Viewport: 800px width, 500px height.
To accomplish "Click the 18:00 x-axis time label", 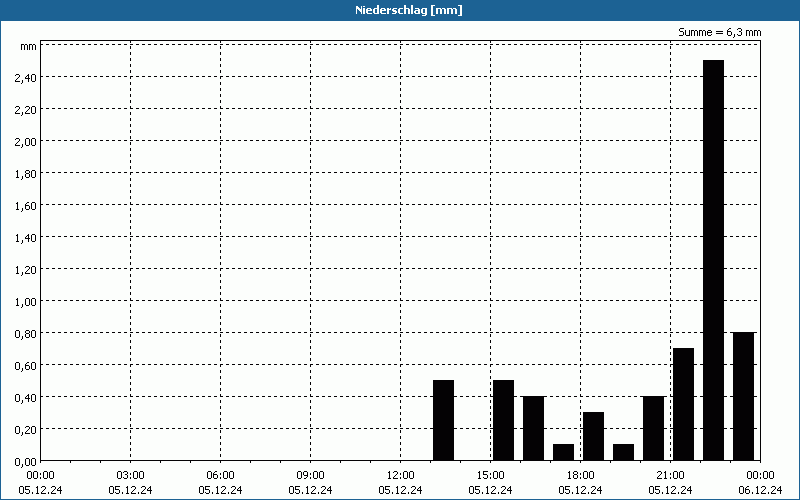I will click(581, 476).
